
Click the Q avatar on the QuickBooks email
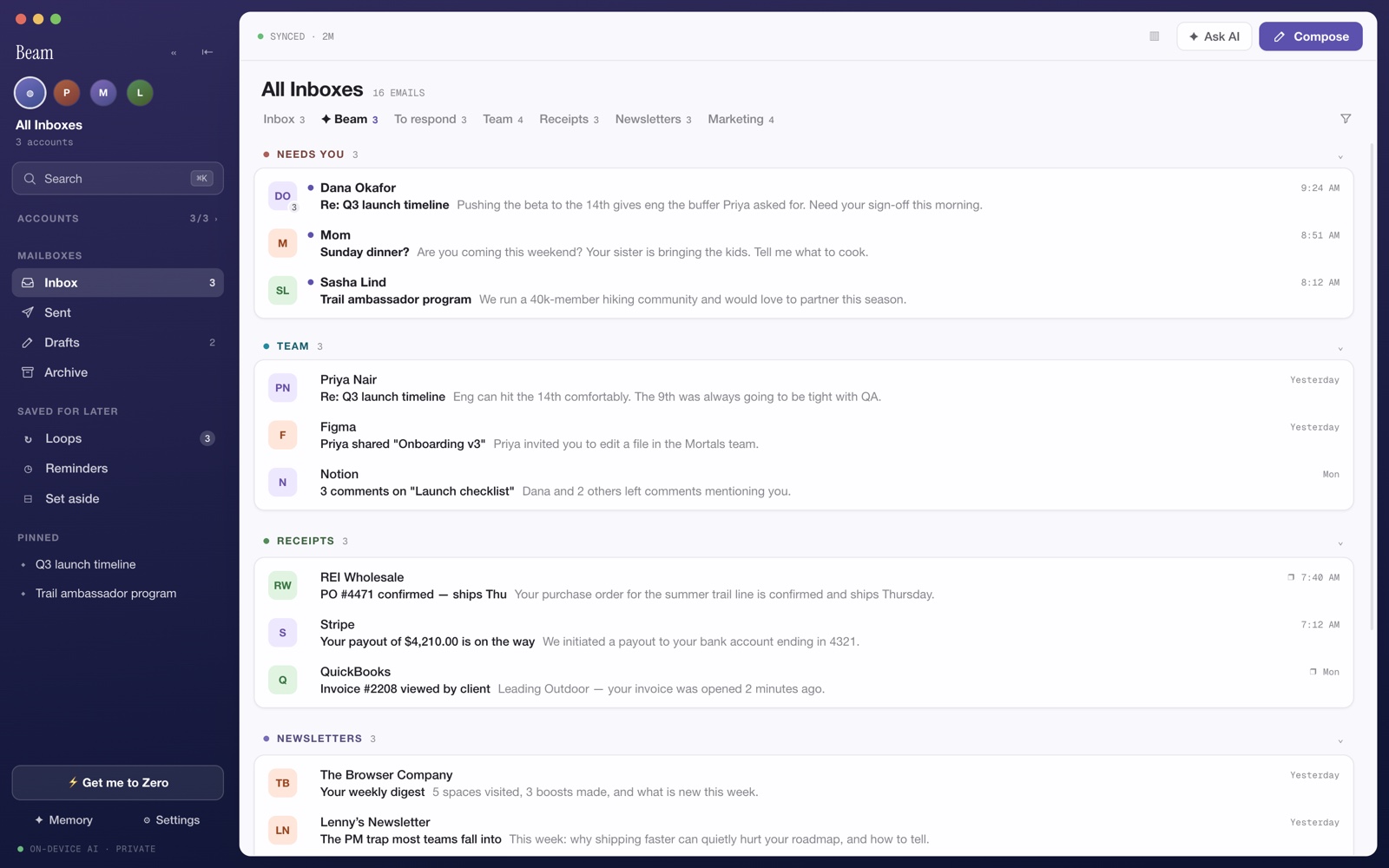click(x=283, y=681)
